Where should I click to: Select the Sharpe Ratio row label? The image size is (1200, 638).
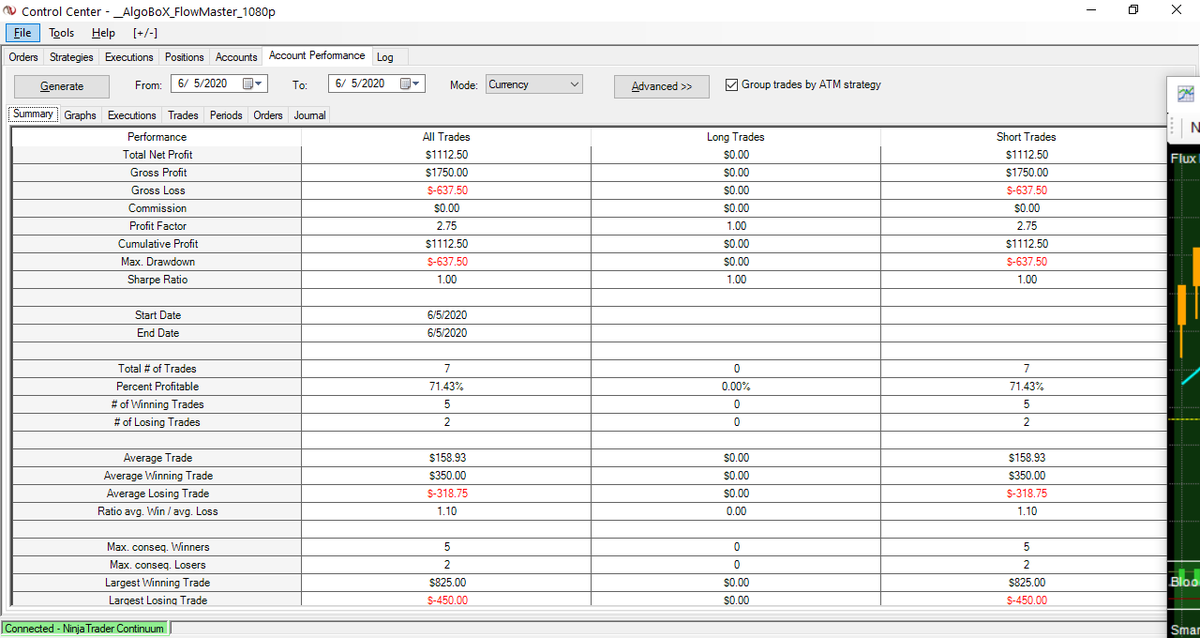[158, 280]
